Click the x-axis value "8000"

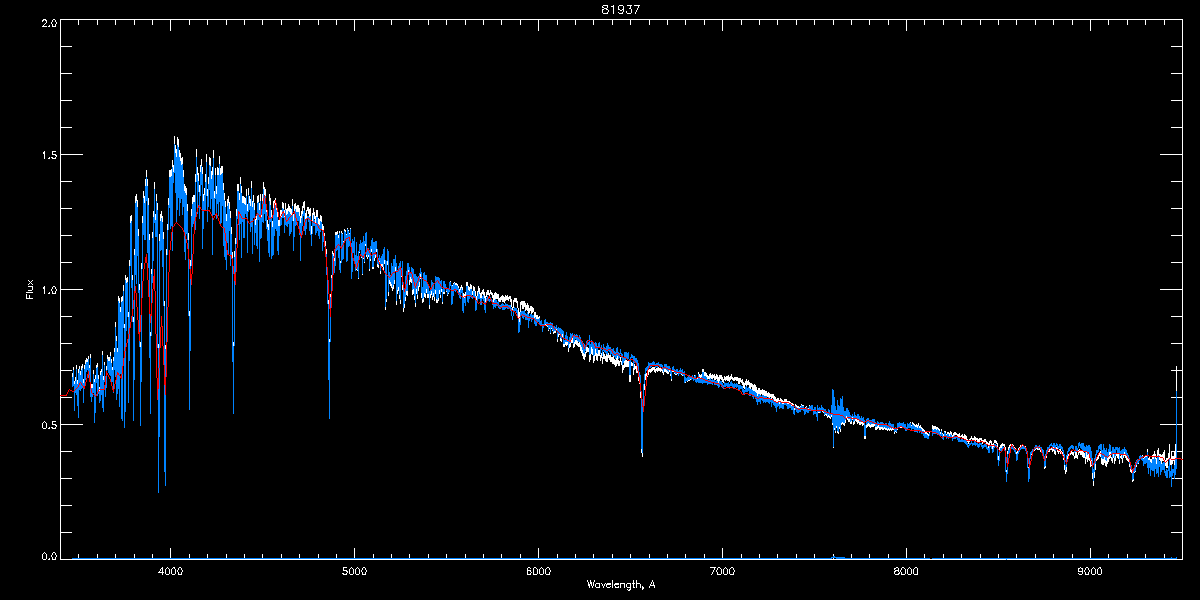coord(906,571)
